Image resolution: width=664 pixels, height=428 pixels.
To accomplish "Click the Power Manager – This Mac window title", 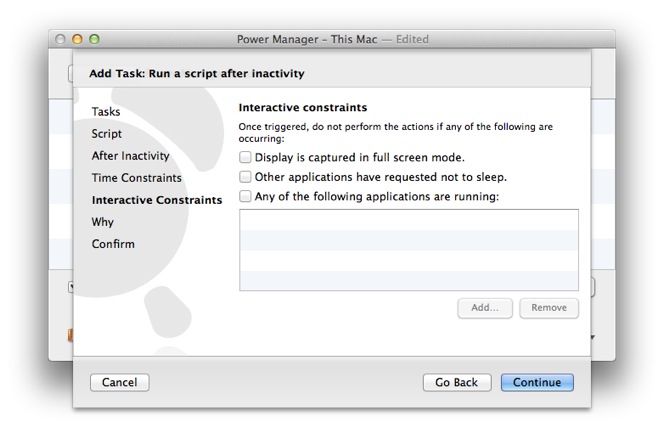I will coord(307,39).
